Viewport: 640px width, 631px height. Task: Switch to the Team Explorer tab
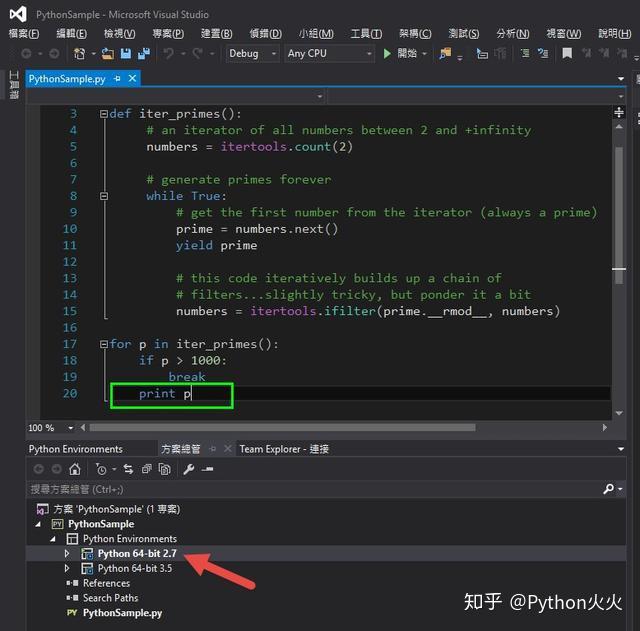[x=284, y=449]
